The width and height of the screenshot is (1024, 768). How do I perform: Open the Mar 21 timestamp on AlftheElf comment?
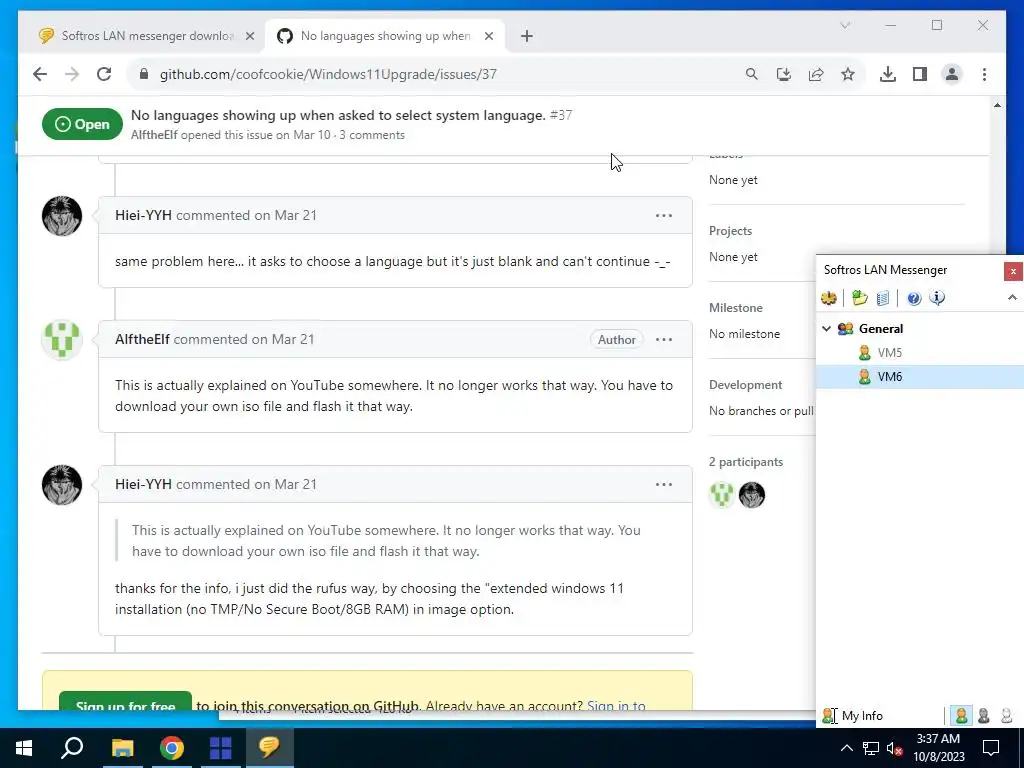pyautogui.click(x=293, y=340)
